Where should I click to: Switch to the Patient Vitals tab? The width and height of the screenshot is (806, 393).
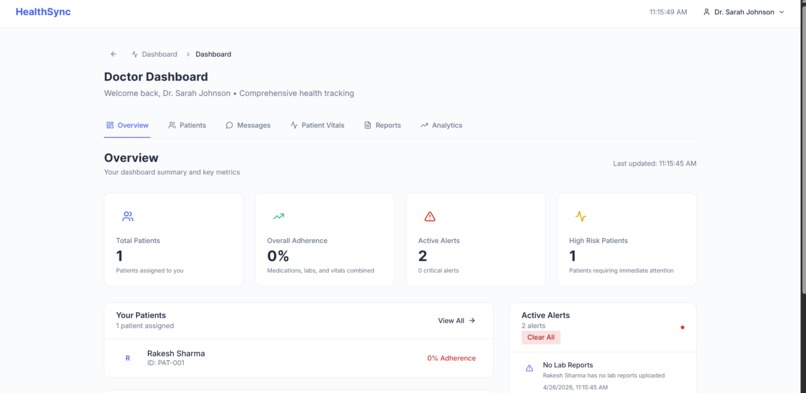317,125
